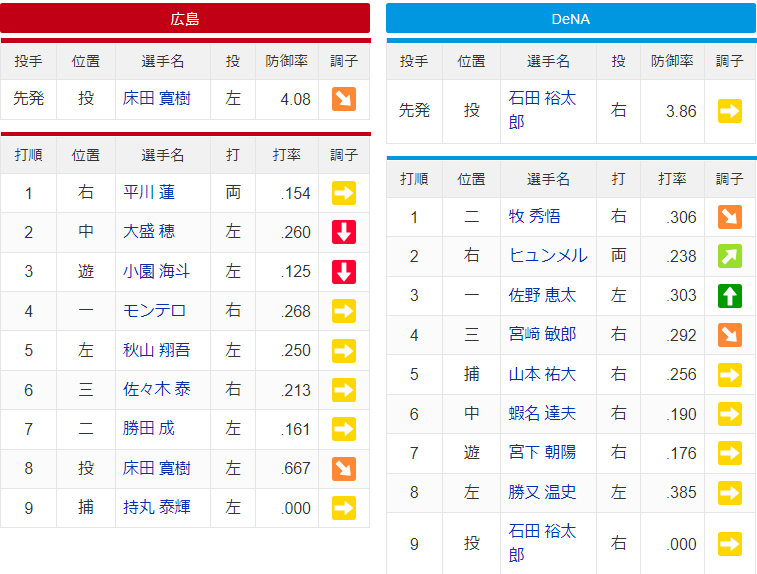
Task: Open player page for 秋山 翔吾
Action: [x=156, y=350]
